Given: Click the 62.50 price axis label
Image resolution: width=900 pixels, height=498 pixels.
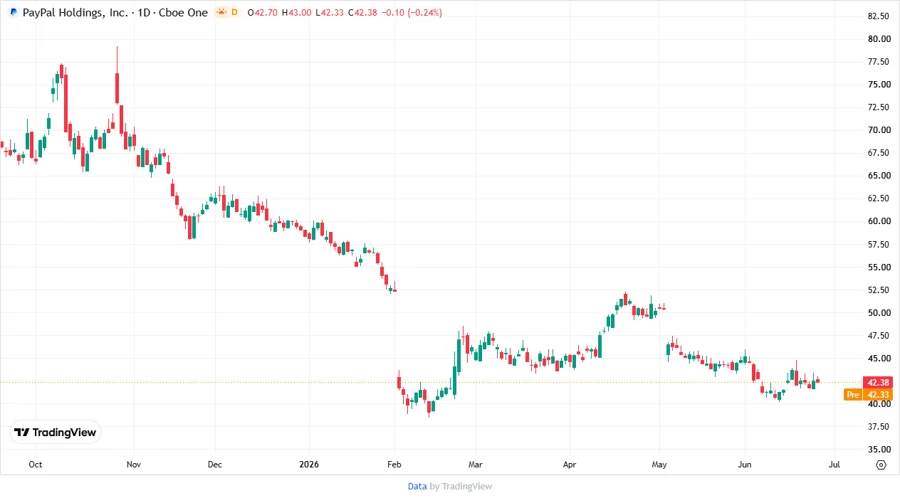Looking at the screenshot, I should tap(879, 199).
